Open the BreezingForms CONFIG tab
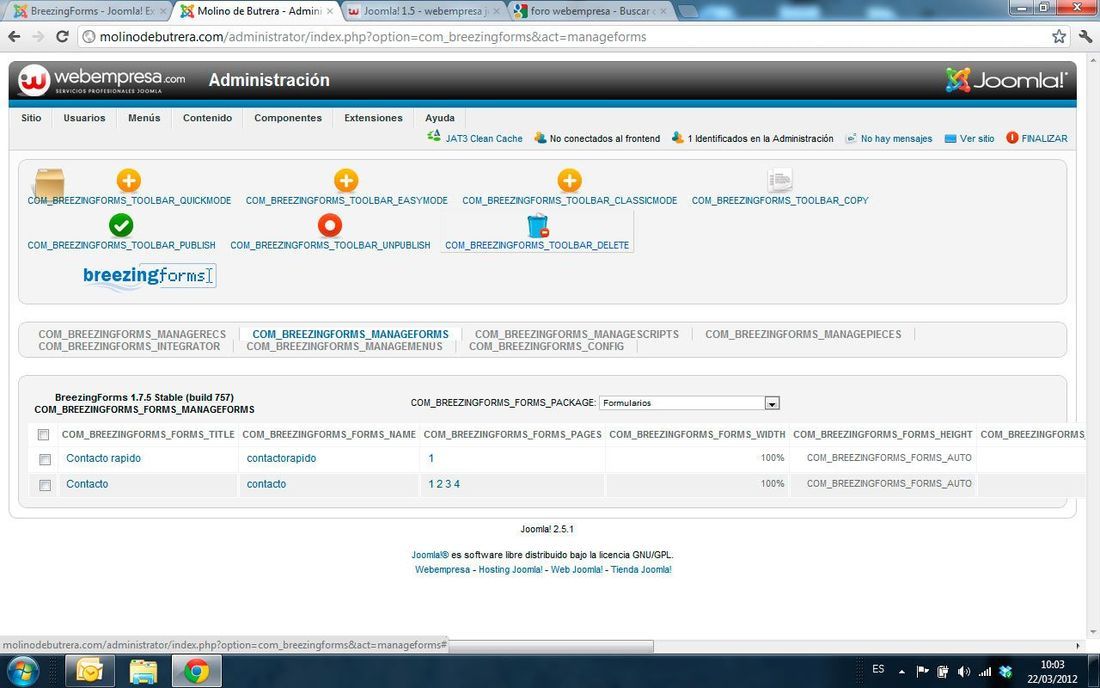Viewport: 1100px width, 688px height. click(546, 346)
